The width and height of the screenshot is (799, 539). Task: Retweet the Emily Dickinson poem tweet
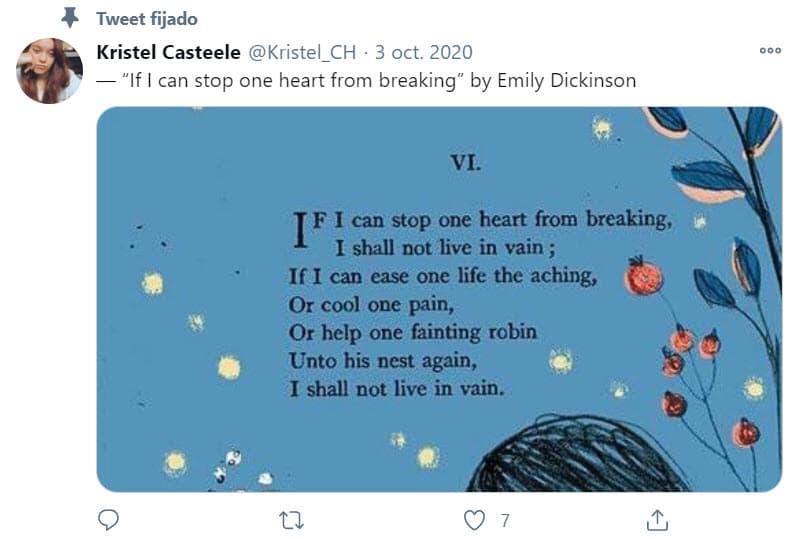291,520
